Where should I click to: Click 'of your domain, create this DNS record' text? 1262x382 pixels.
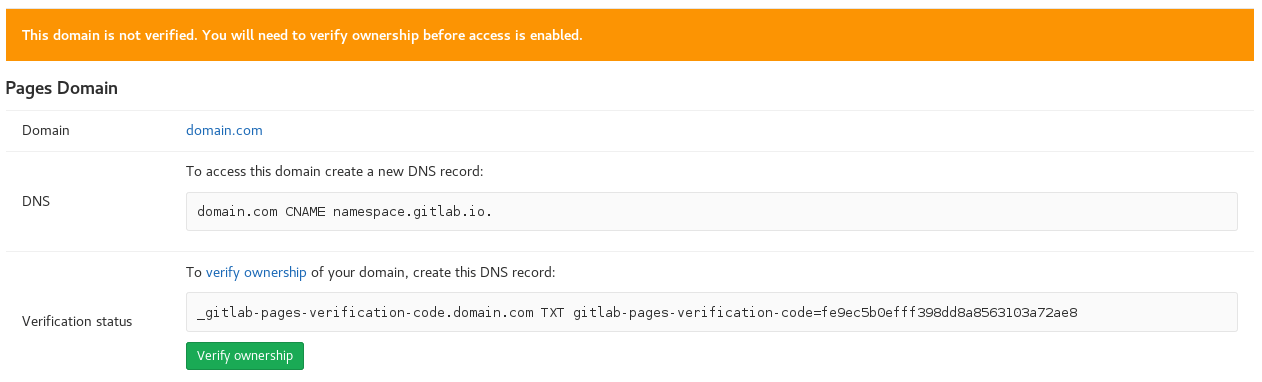(433, 272)
